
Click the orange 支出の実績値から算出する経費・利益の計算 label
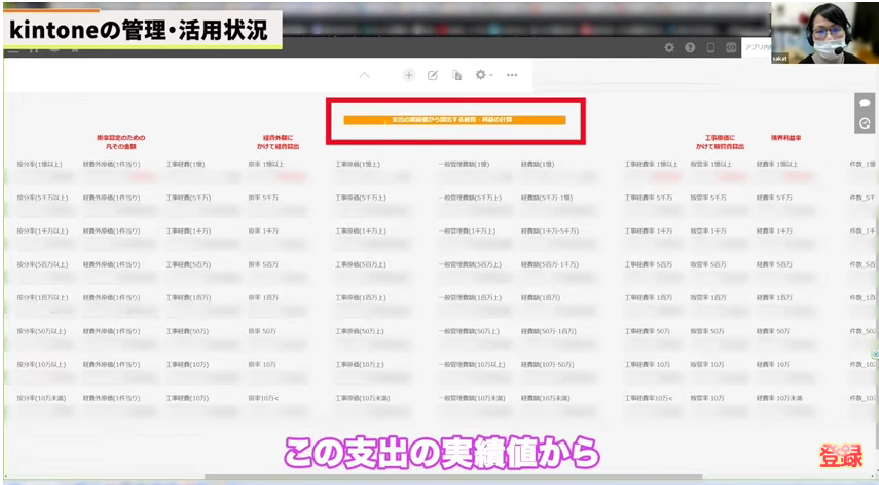(x=454, y=119)
